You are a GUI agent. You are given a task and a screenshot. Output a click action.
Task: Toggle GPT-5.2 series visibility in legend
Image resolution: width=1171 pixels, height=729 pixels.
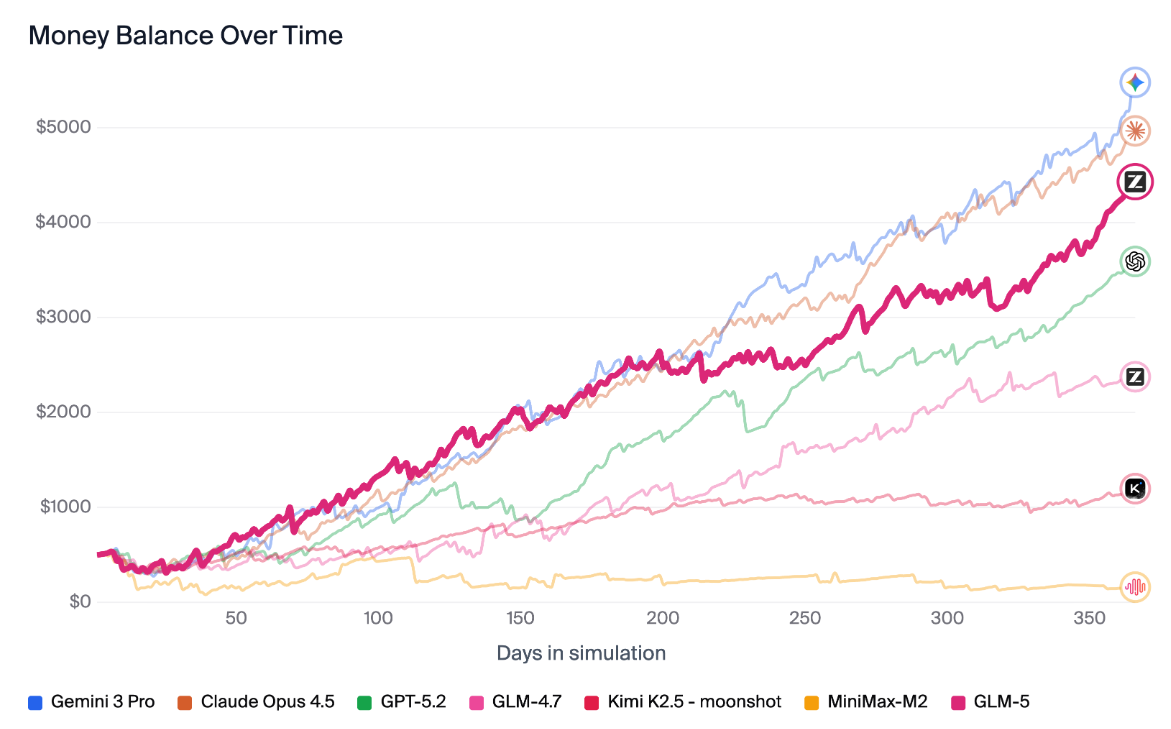406,702
